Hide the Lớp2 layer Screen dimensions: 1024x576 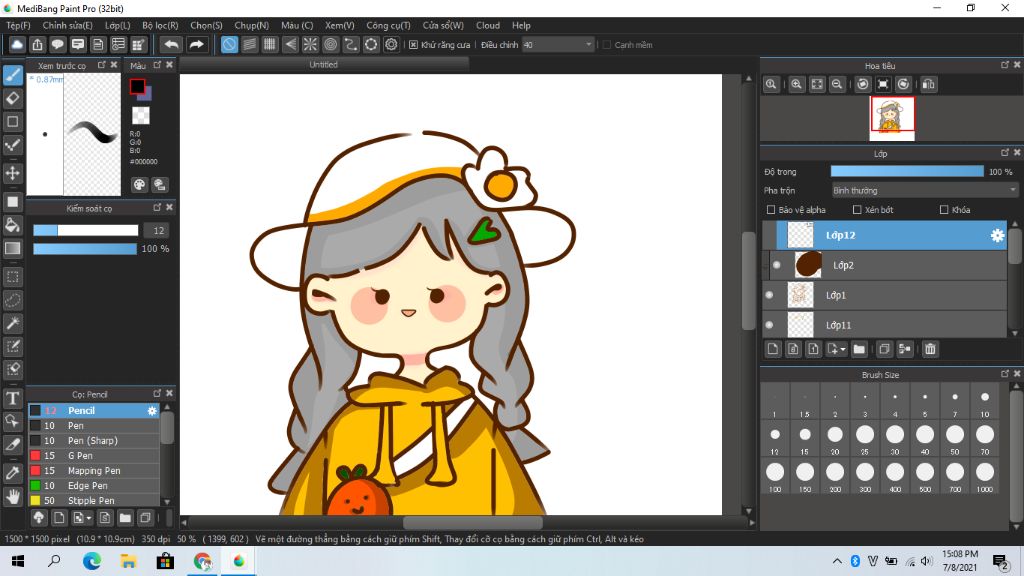coord(776,264)
